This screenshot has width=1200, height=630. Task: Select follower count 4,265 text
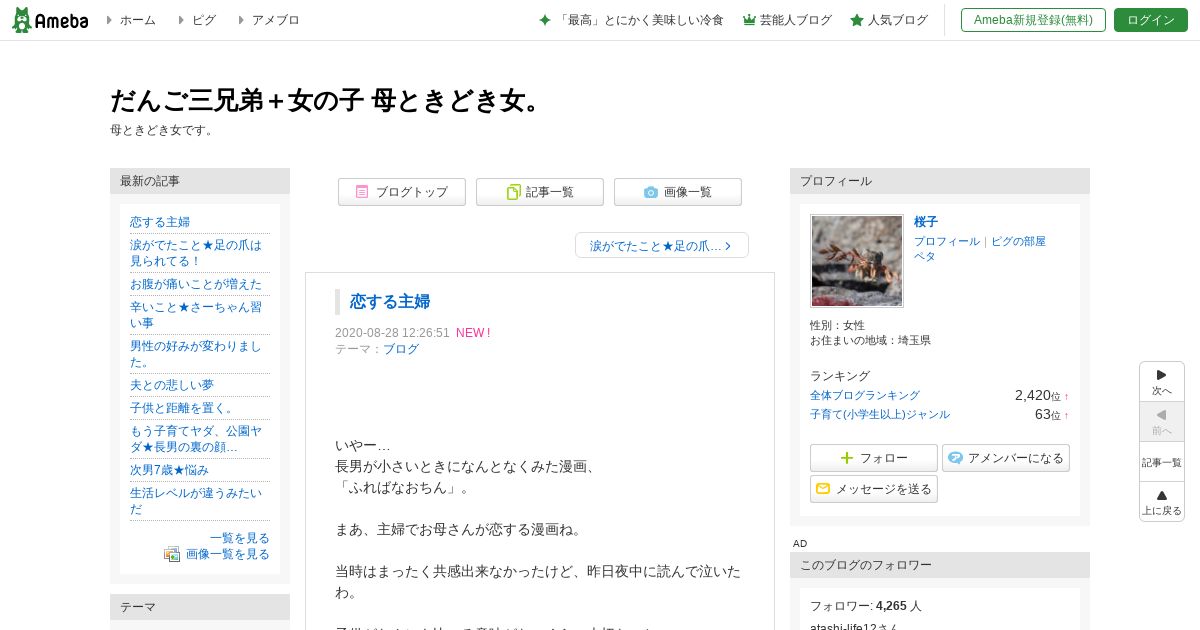[891, 606]
